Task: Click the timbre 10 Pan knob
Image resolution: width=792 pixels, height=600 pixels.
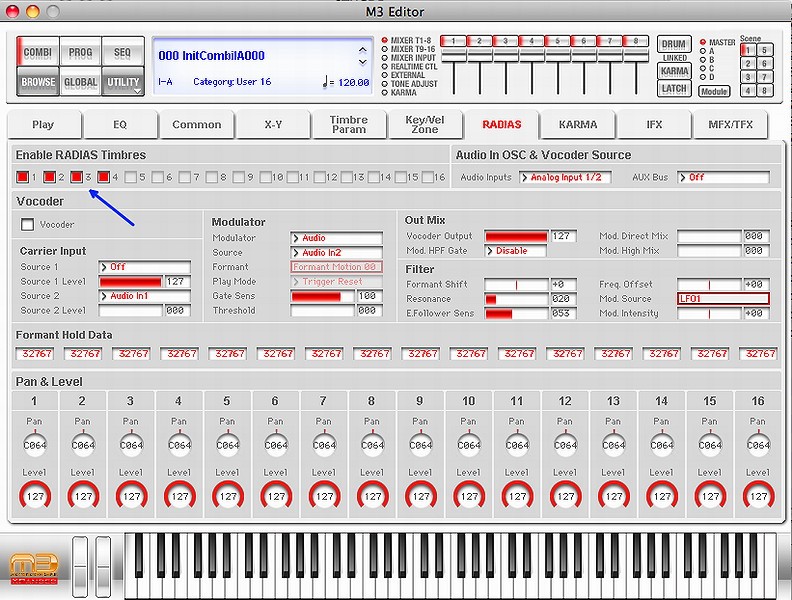Action: click(x=469, y=444)
